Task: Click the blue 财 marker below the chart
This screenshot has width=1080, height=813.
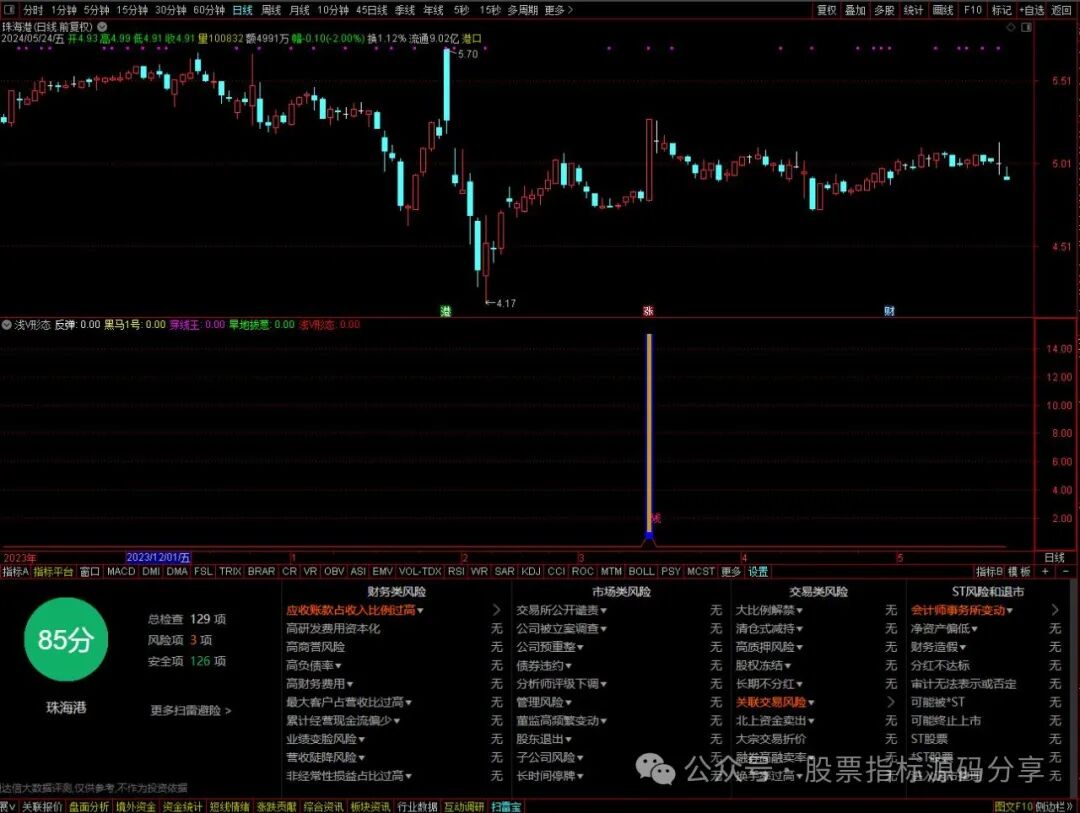Action: pyautogui.click(x=889, y=311)
